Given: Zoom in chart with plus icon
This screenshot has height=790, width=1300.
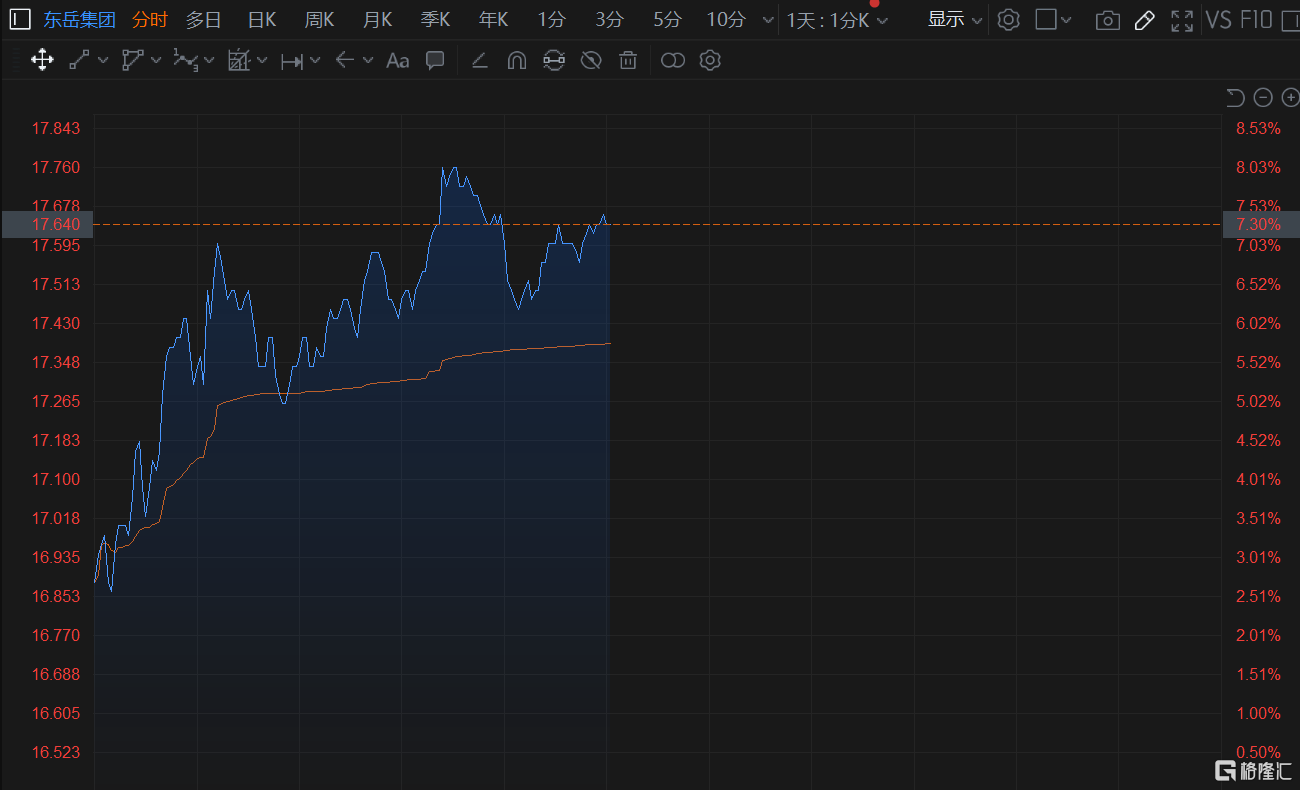Looking at the screenshot, I should [x=1290, y=97].
